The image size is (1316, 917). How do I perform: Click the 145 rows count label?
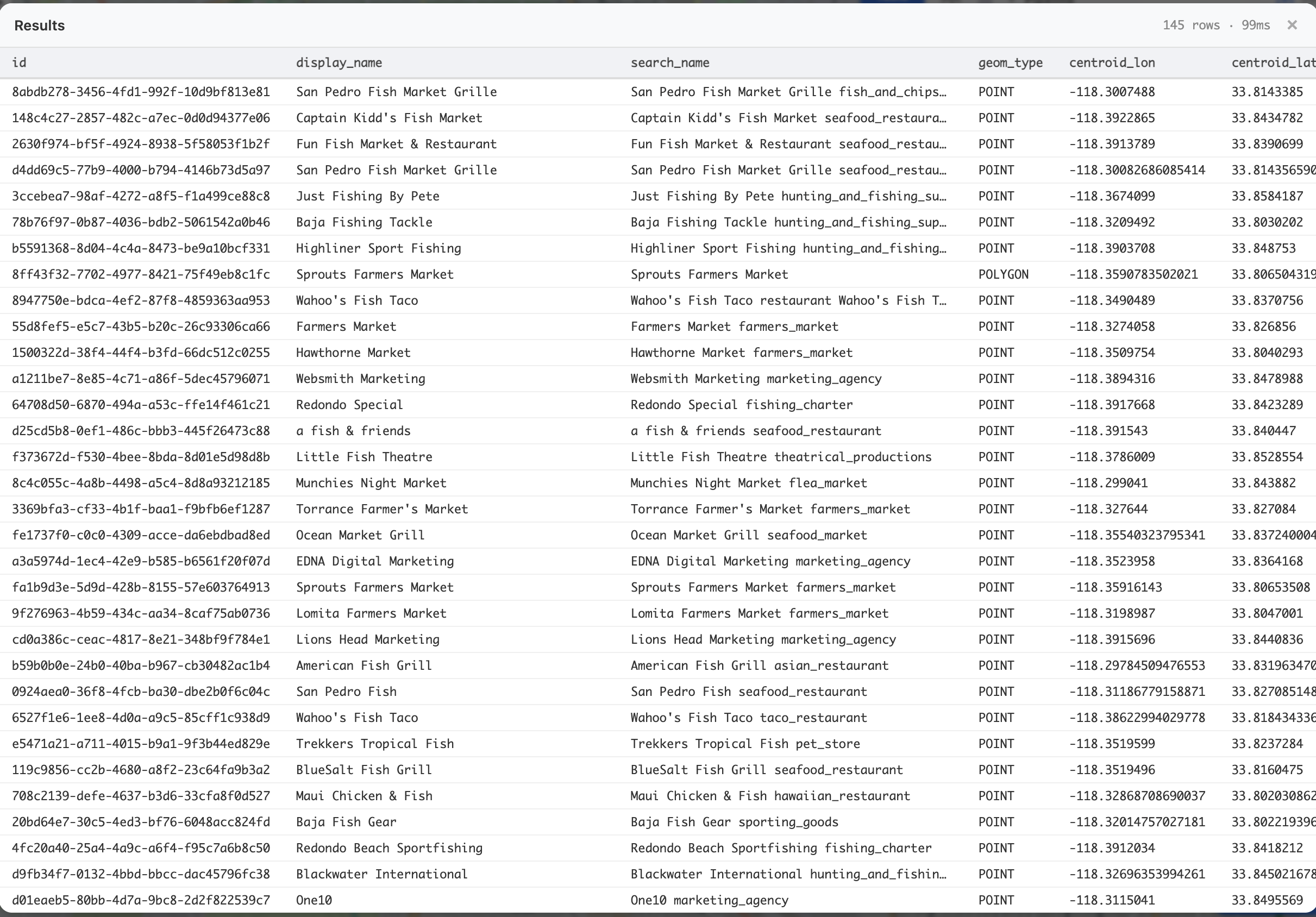tap(1190, 24)
